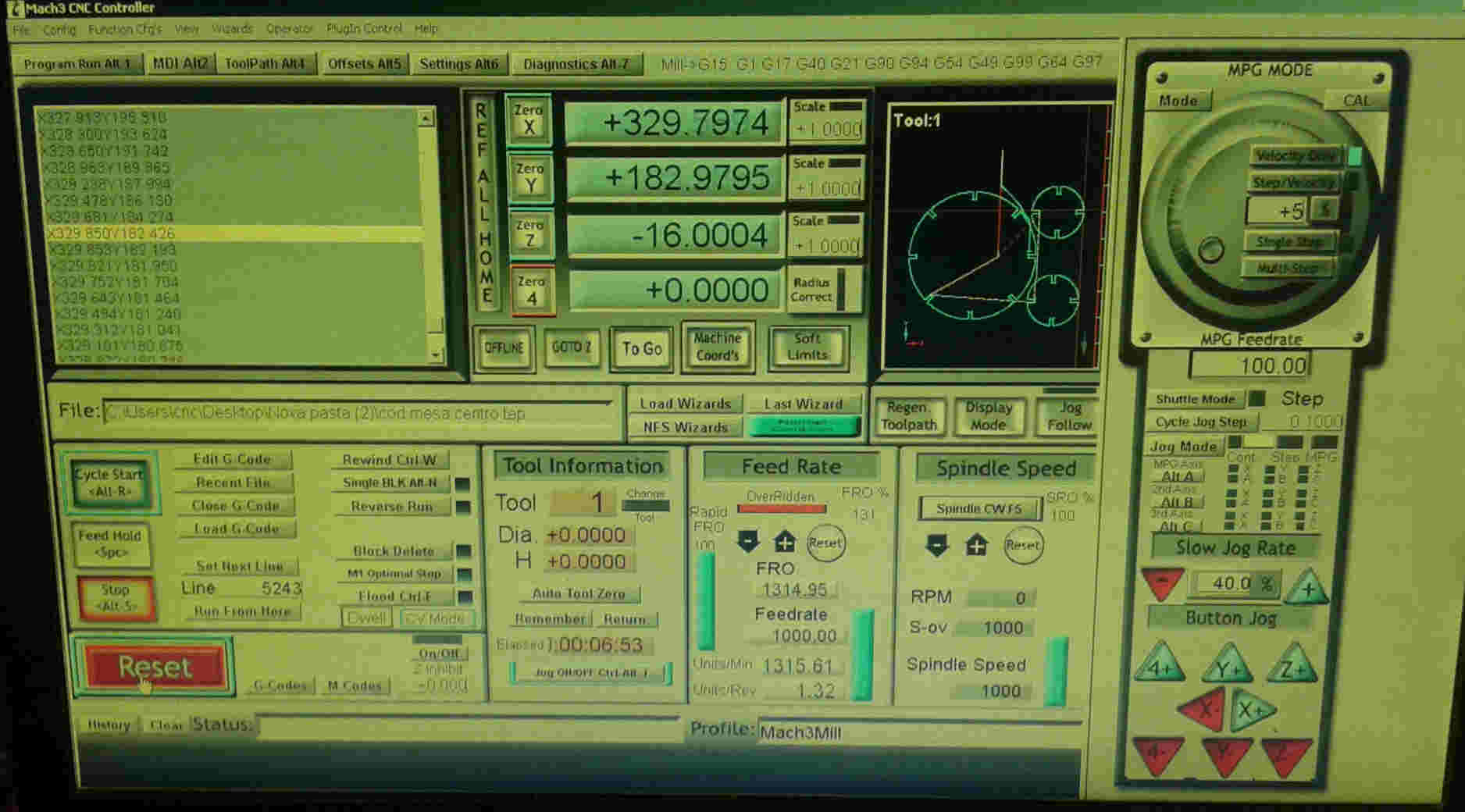The height and width of the screenshot is (812, 1465).
Task: Enable Velocity Only MPG mode
Action: 1295,155
